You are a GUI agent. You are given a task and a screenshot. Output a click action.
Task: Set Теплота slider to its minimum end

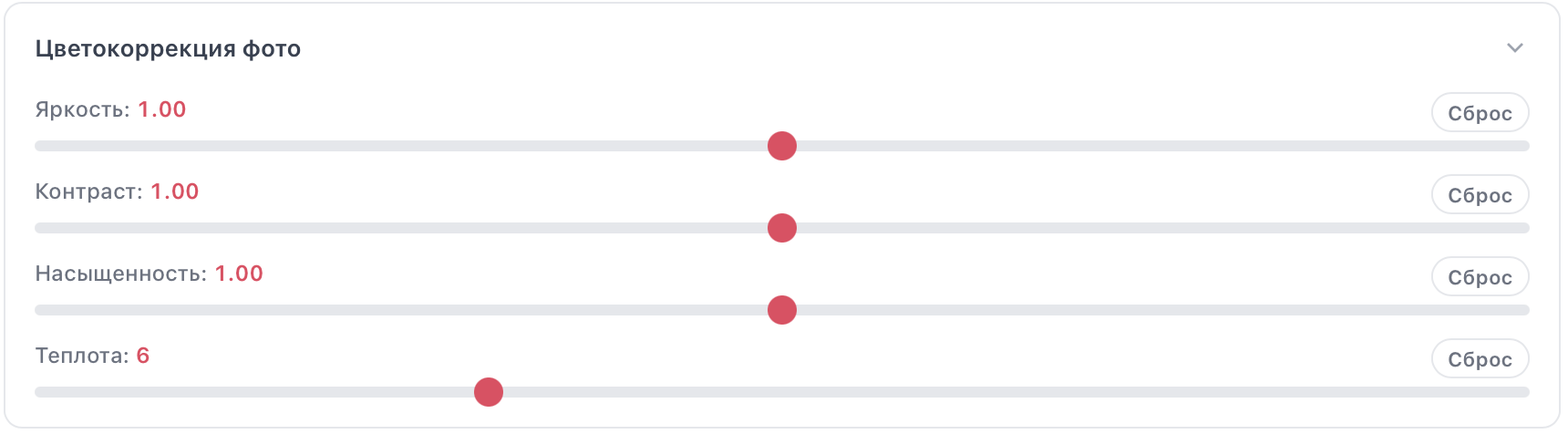[38, 392]
